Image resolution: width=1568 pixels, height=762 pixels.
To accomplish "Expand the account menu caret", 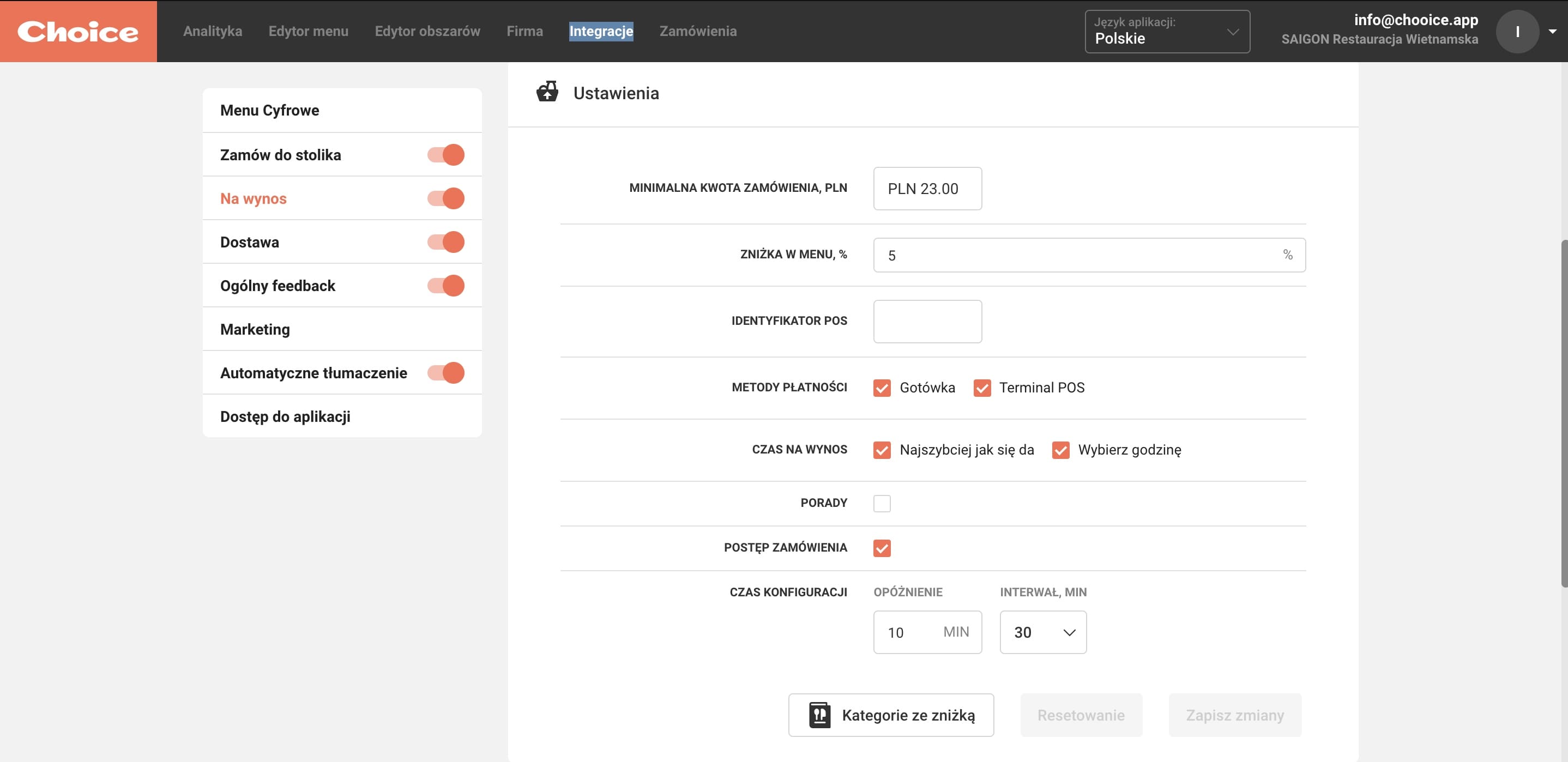I will [1552, 32].
